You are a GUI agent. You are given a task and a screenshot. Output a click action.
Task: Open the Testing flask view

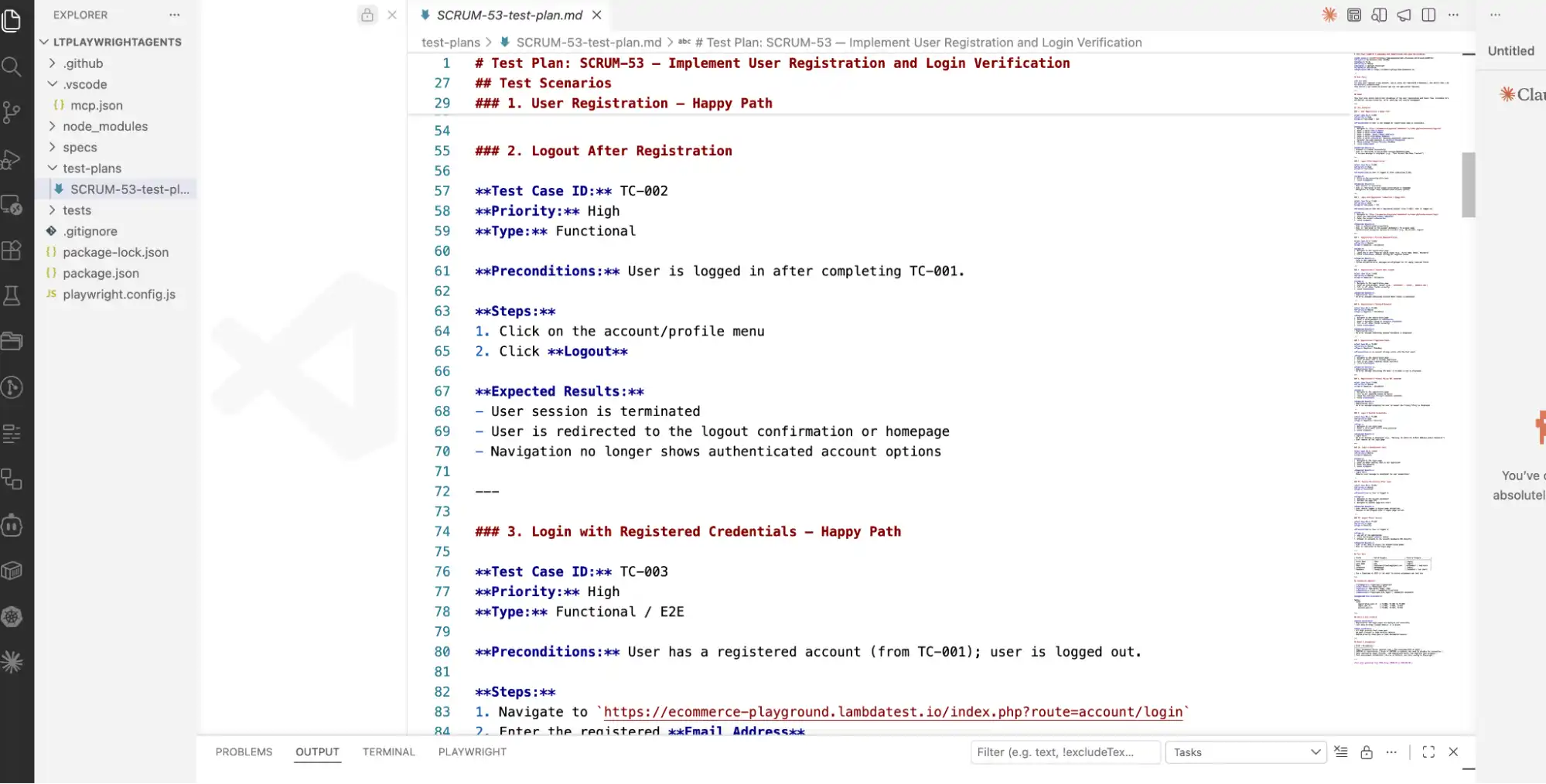pos(12,296)
